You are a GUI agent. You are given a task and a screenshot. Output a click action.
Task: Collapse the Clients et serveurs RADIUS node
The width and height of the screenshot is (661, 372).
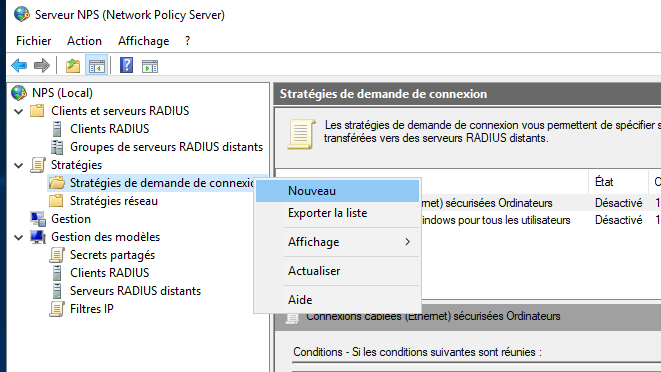pyautogui.click(x=19, y=111)
